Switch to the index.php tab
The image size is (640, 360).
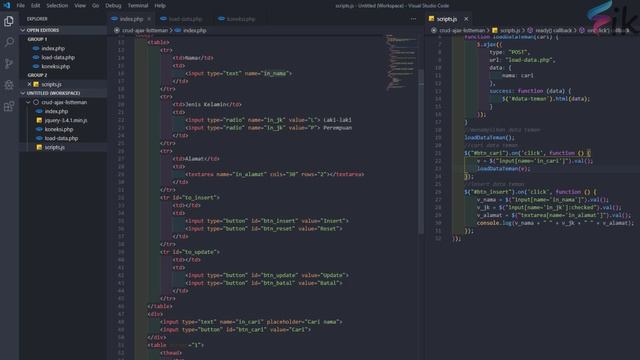(x=131, y=19)
